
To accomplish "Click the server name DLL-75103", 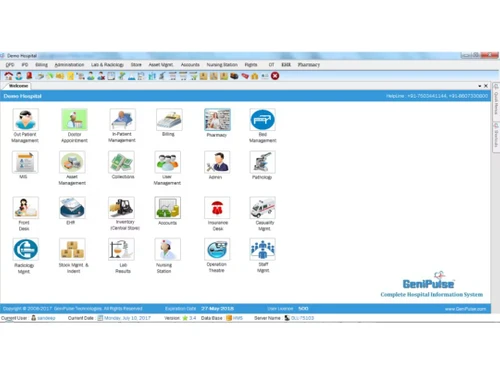I will (302, 318).
